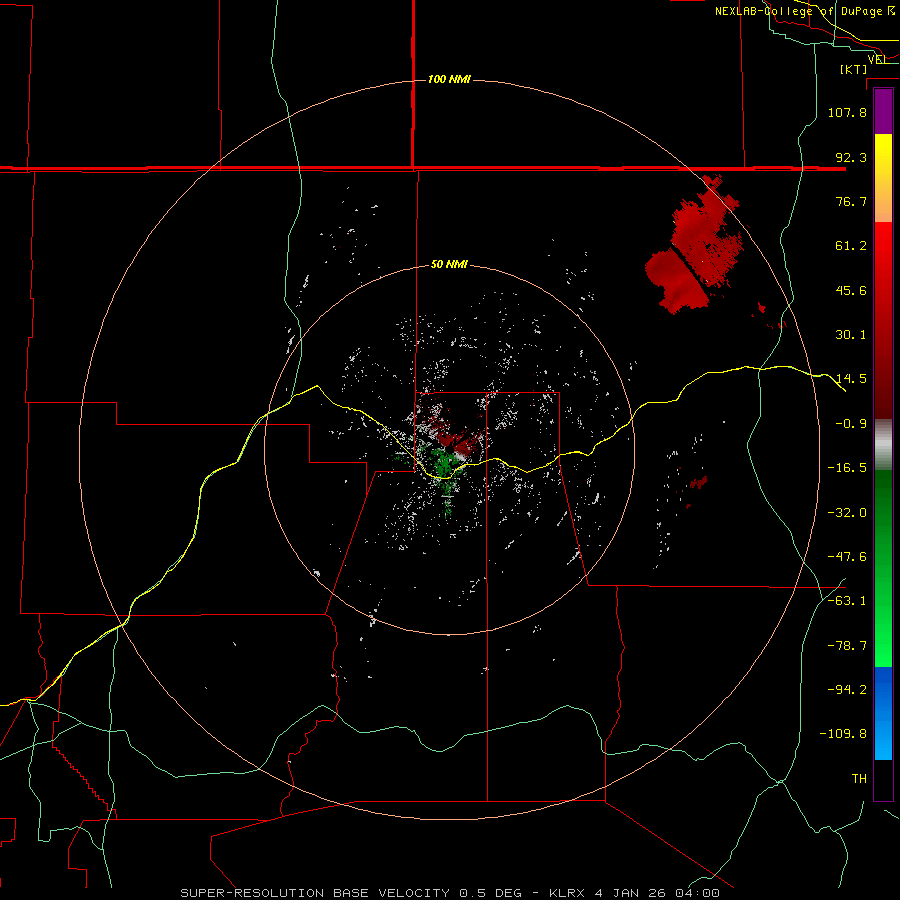Click the -109.8 value on the velocity scale
This screenshot has height=900, width=900.
click(x=843, y=734)
